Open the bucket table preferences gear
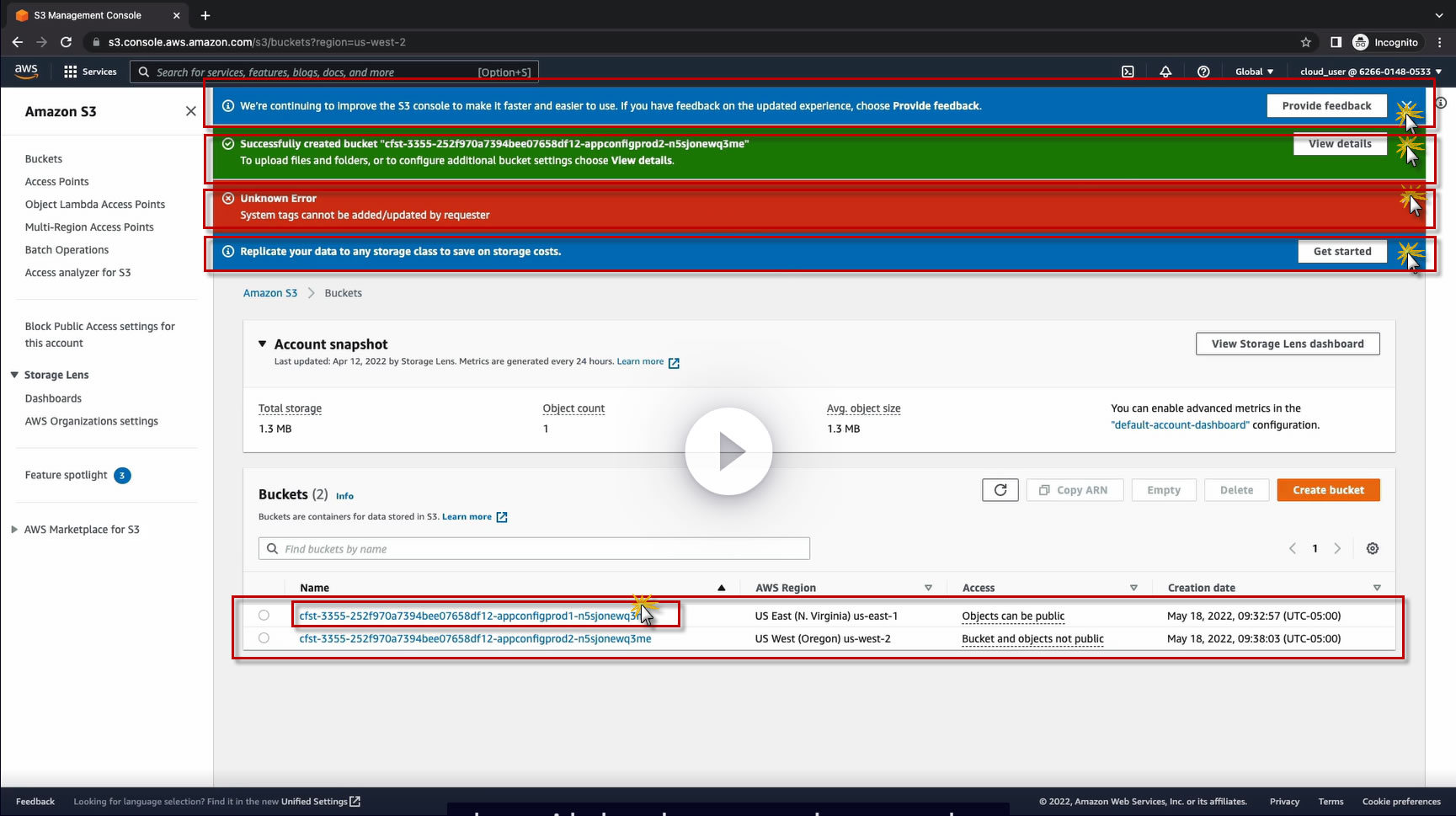1456x816 pixels. pos(1373,548)
